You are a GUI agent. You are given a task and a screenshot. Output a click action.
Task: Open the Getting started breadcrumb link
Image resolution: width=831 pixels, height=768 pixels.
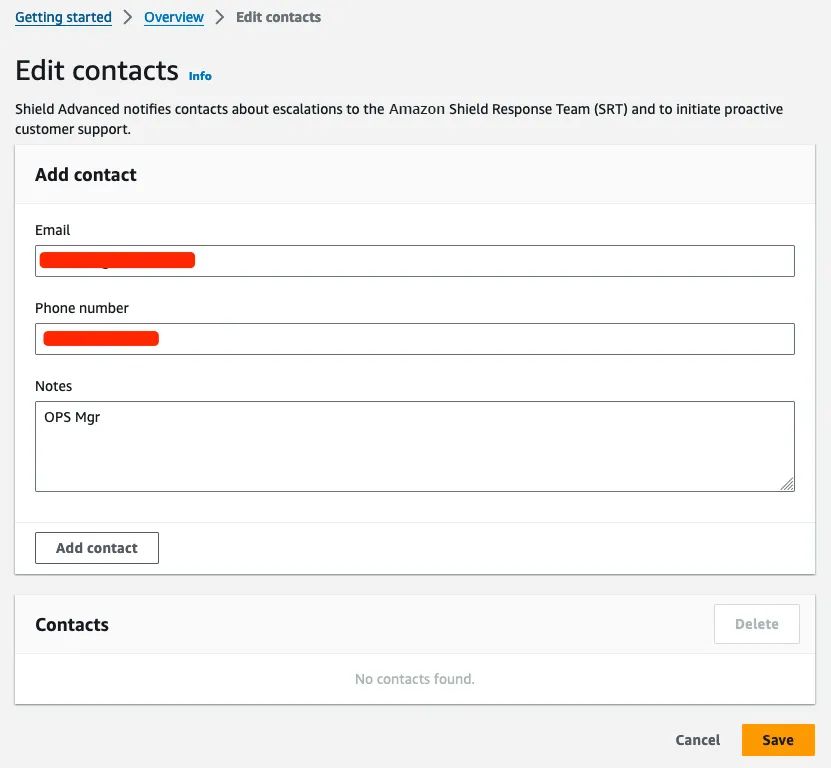click(x=63, y=17)
